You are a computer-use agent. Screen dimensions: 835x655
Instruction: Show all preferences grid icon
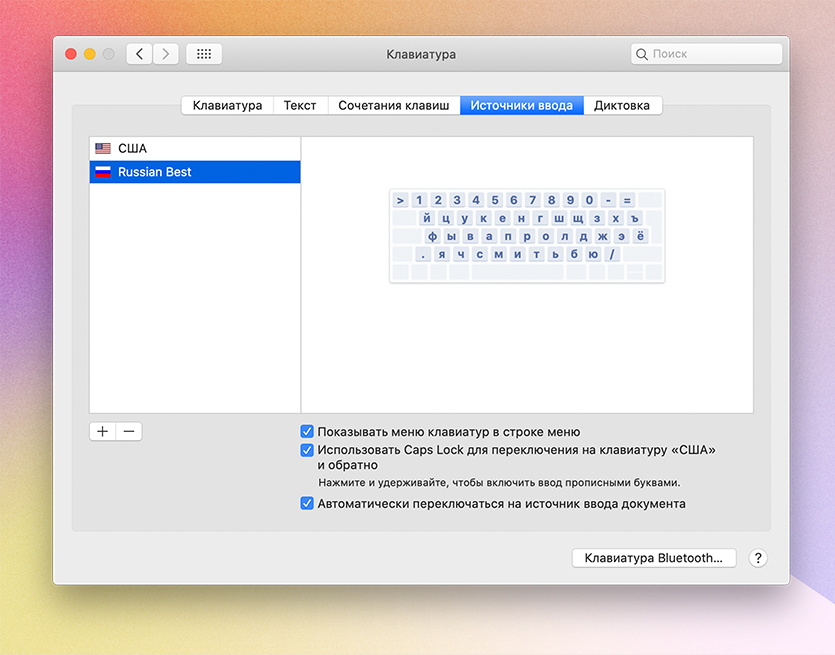[x=204, y=54]
